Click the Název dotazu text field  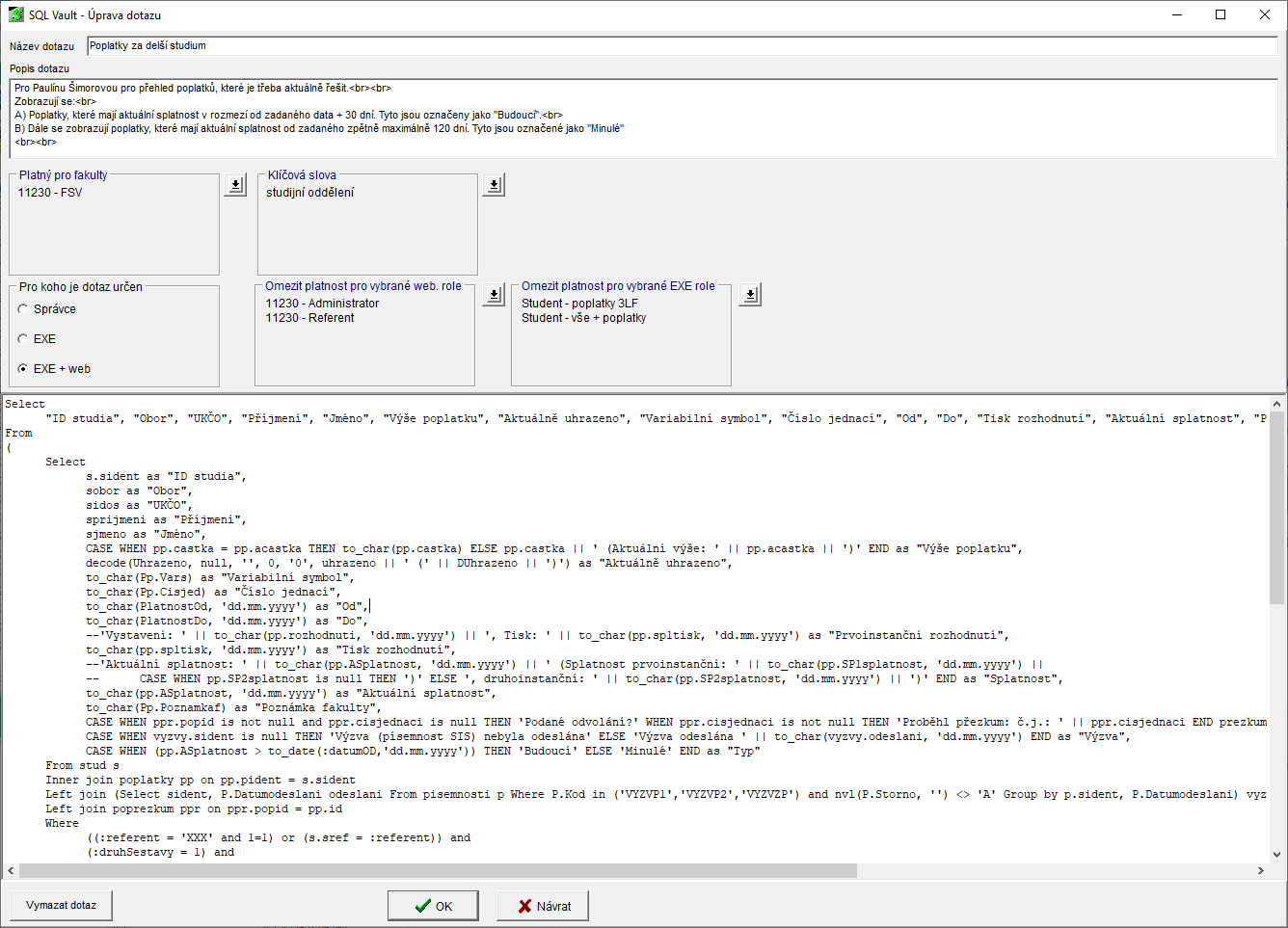coord(681,46)
